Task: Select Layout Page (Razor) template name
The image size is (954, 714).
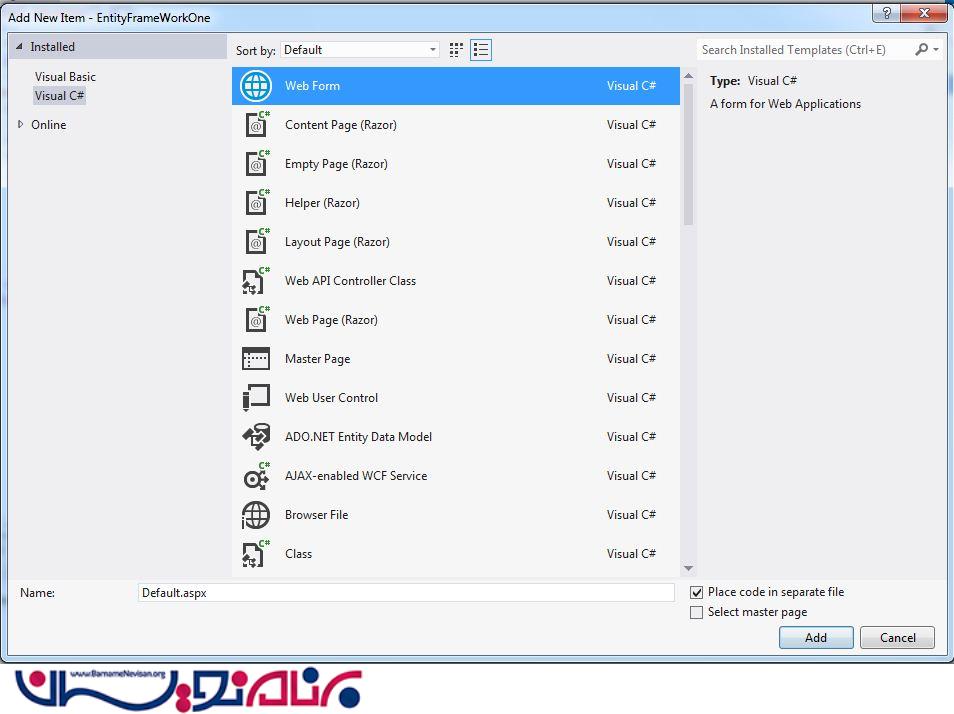Action: point(337,241)
